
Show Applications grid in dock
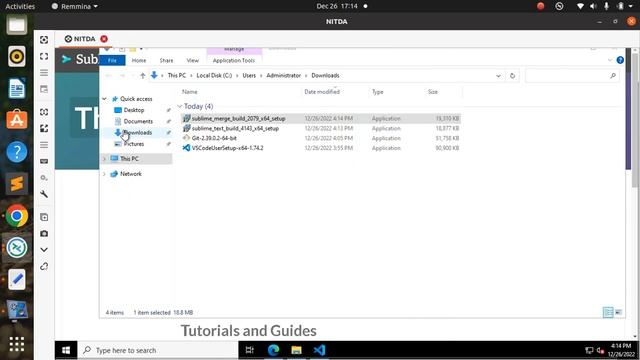[x=17, y=344]
